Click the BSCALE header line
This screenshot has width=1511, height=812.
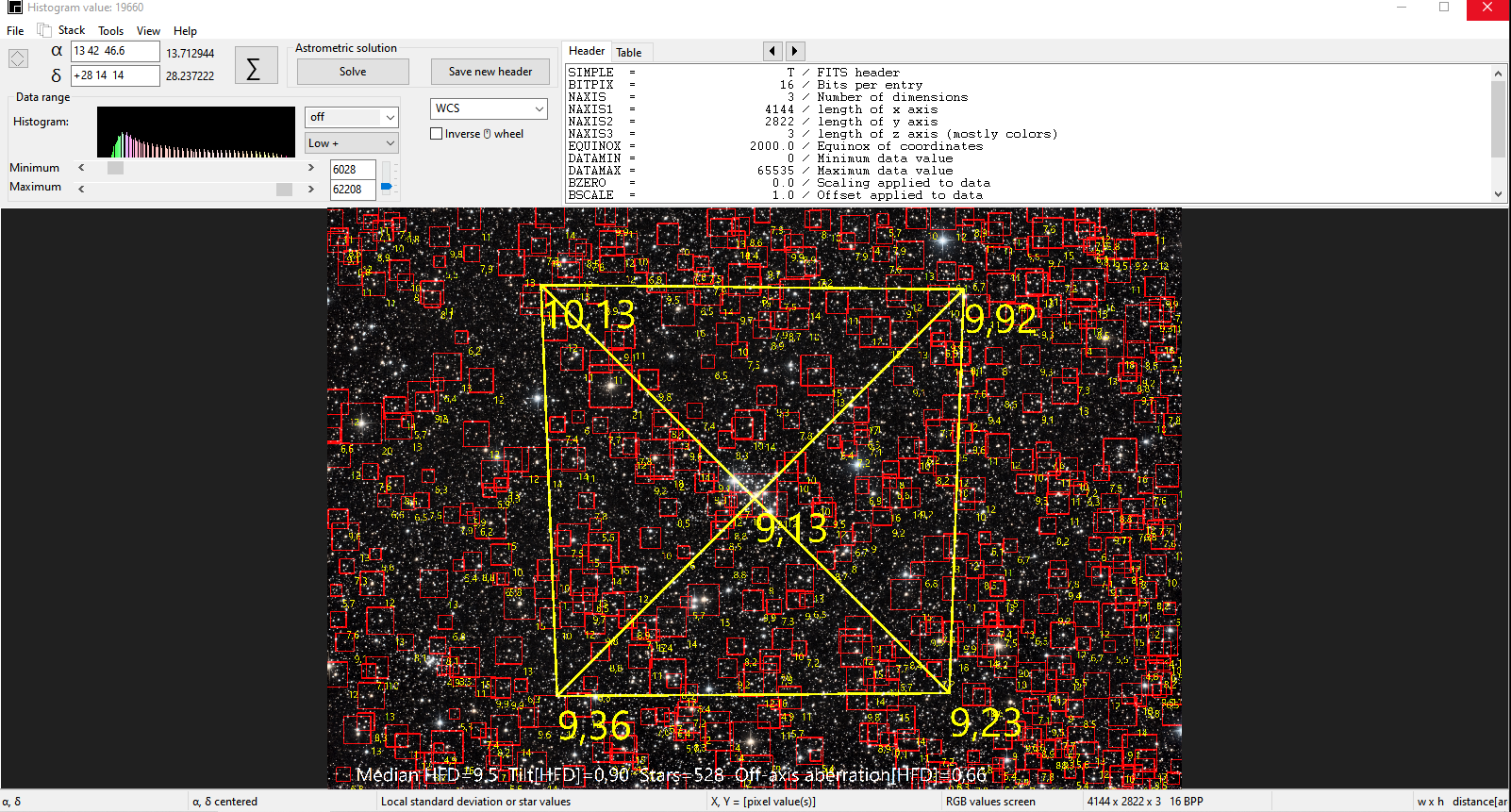[775, 195]
